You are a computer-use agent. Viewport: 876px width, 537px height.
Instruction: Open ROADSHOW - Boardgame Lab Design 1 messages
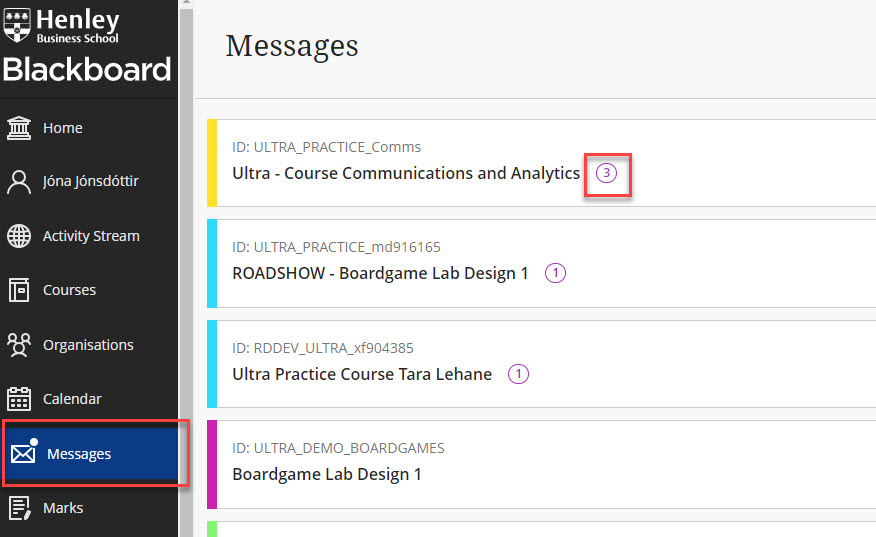tap(380, 273)
